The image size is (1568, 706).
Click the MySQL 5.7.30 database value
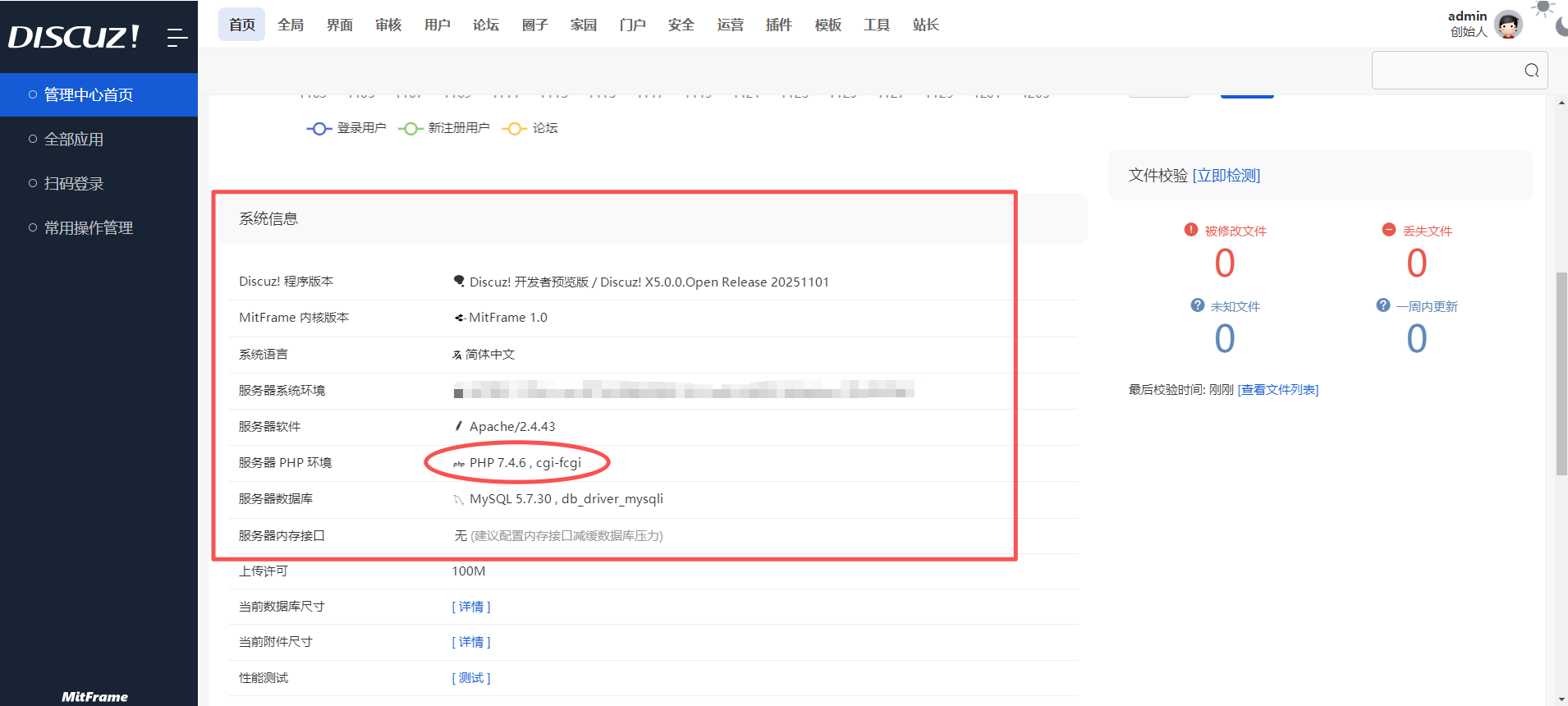[566, 499]
